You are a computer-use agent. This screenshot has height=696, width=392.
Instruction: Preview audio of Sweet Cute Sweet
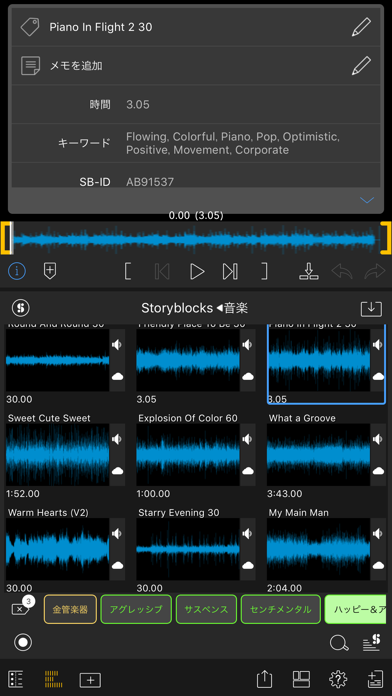point(117,439)
